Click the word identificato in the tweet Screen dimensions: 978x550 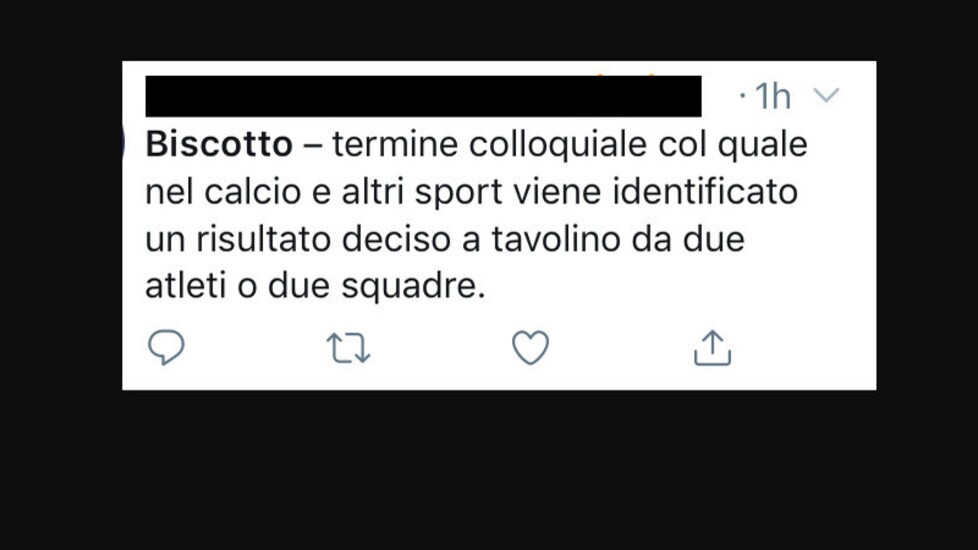point(705,191)
